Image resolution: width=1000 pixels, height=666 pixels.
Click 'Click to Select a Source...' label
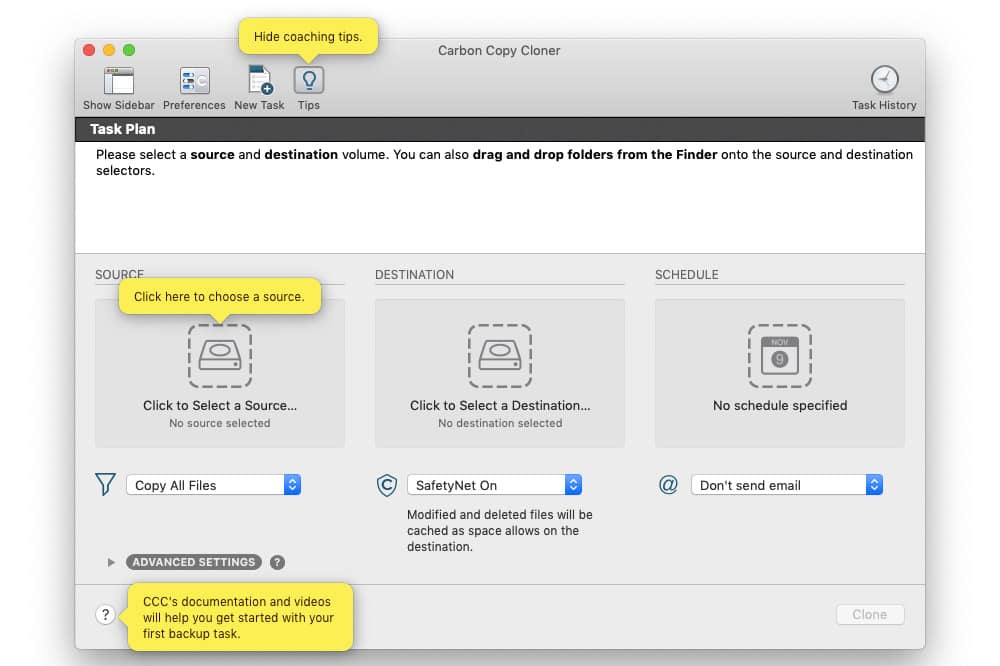point(220,406)
